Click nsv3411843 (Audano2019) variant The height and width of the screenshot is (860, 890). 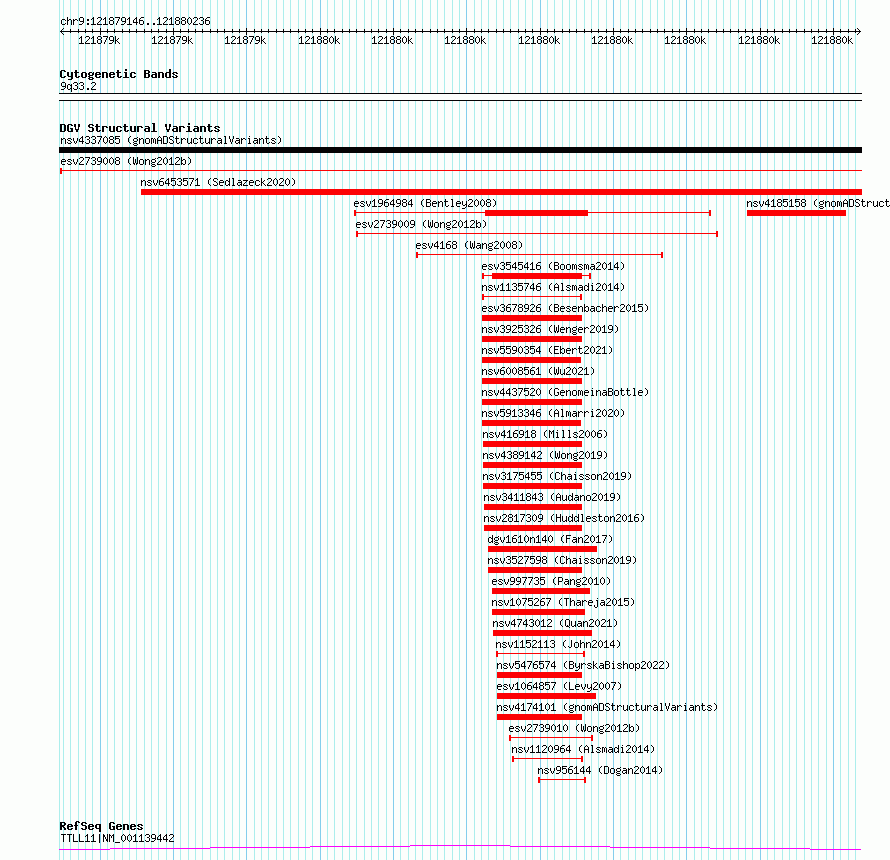point(552,497)
